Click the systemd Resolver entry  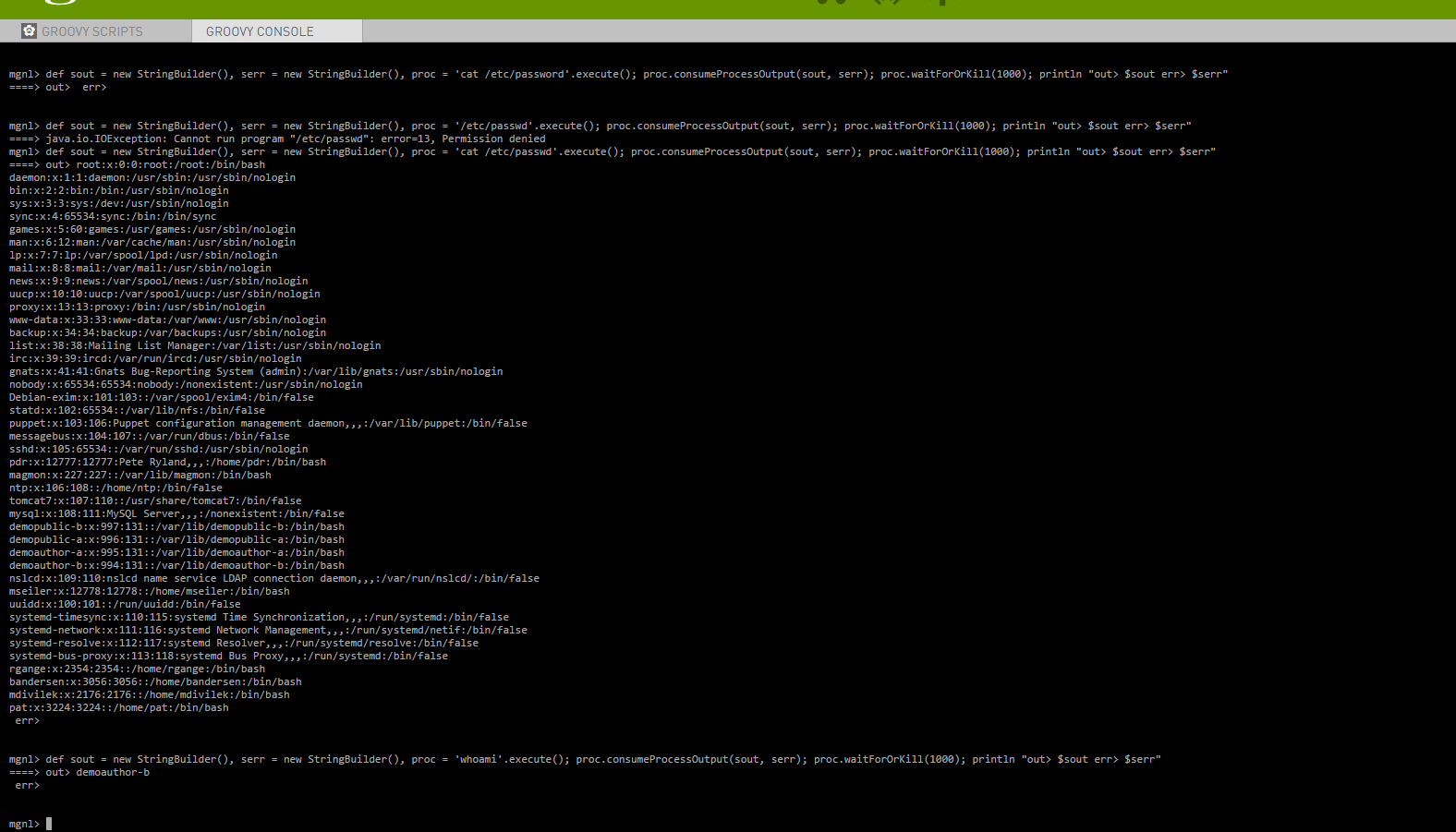(244, 643)
